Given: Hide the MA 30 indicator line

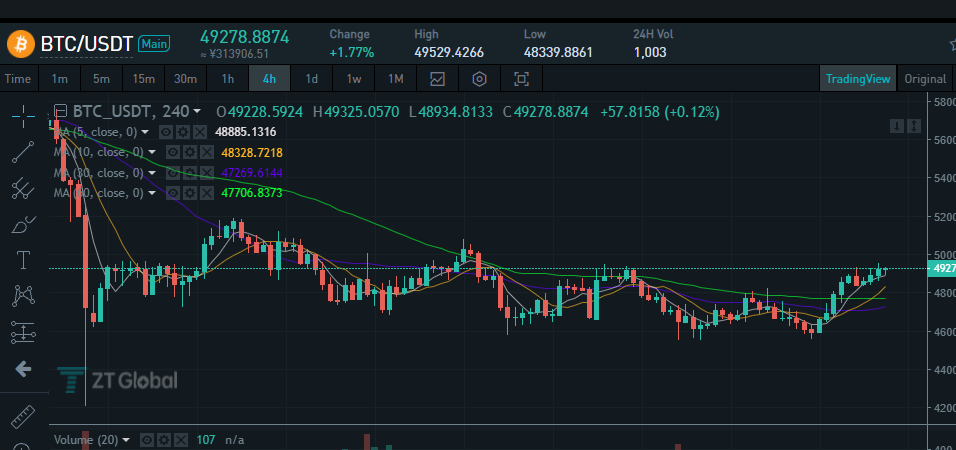Looking at the screenshot, I should click(174, 173).
